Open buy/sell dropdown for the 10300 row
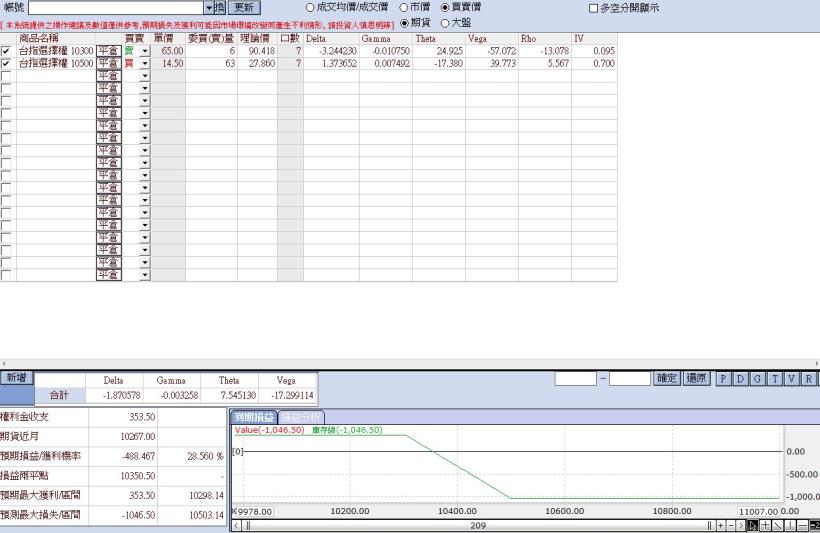 (x=144, y=50)
